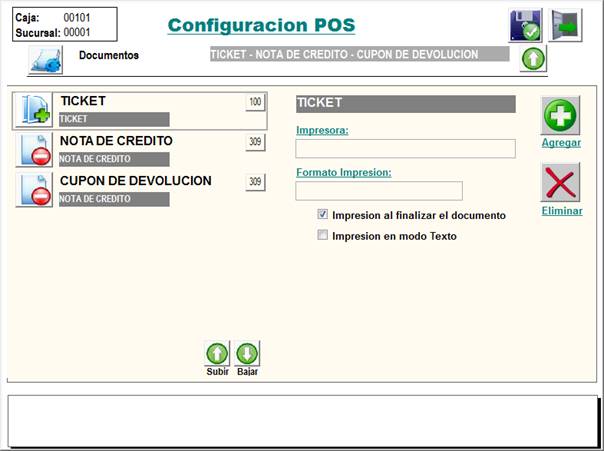Image resolution: width=604 pixels, height=451 pixels.
Task: Move item down with Bajar arrow
Action: [x=247, y=354]
